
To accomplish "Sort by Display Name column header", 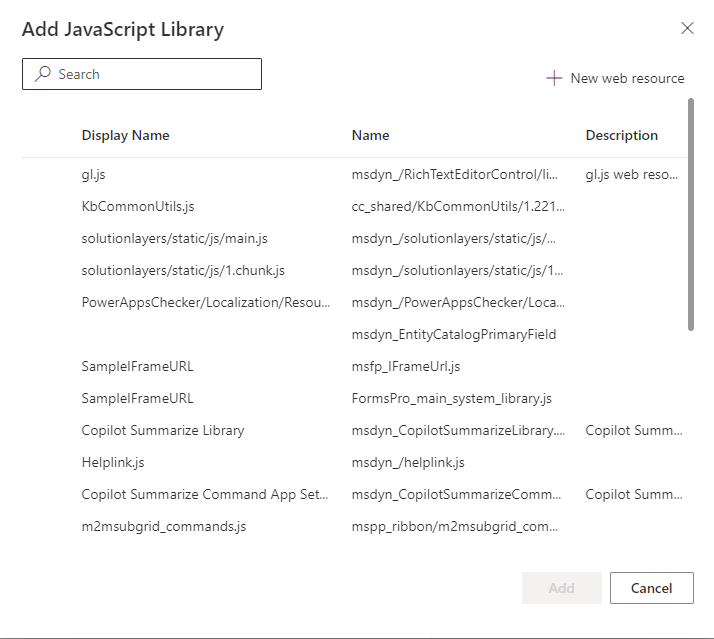I will (x=125, y=135).
